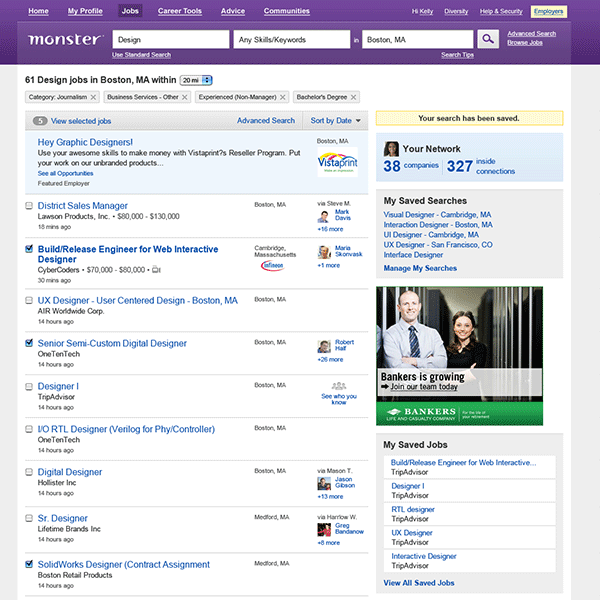Click the Any Skills/Keywords field
The width and height of the screenshot is (600, 600).
[292, 39]
